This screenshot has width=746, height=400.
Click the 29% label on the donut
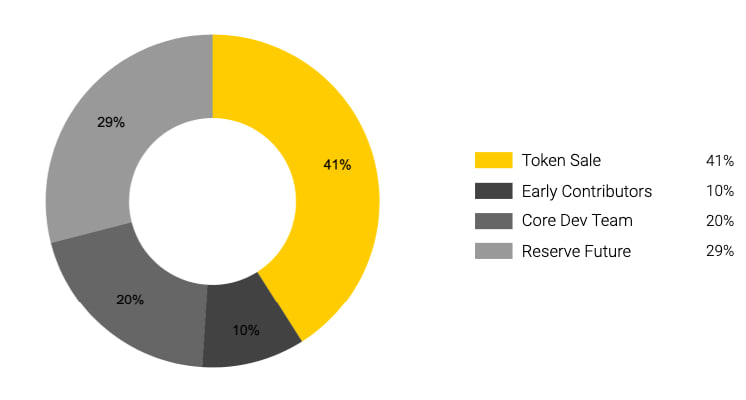pyautogui.click(x=111, y=122)
